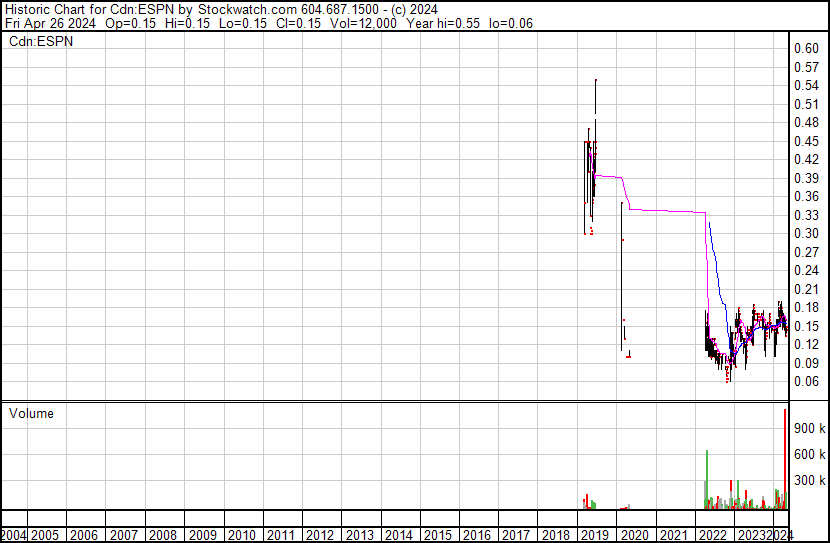The image size is (830, 543).
Task: Click the 0.12 price axis label
Action: coord(806,345)
